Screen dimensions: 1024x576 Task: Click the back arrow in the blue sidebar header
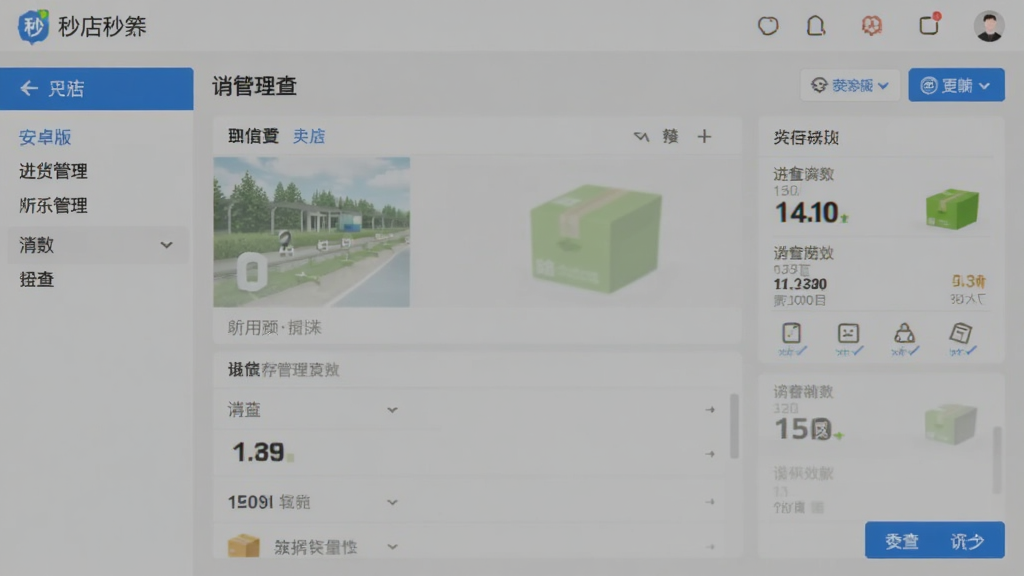(x=29, y=88)
